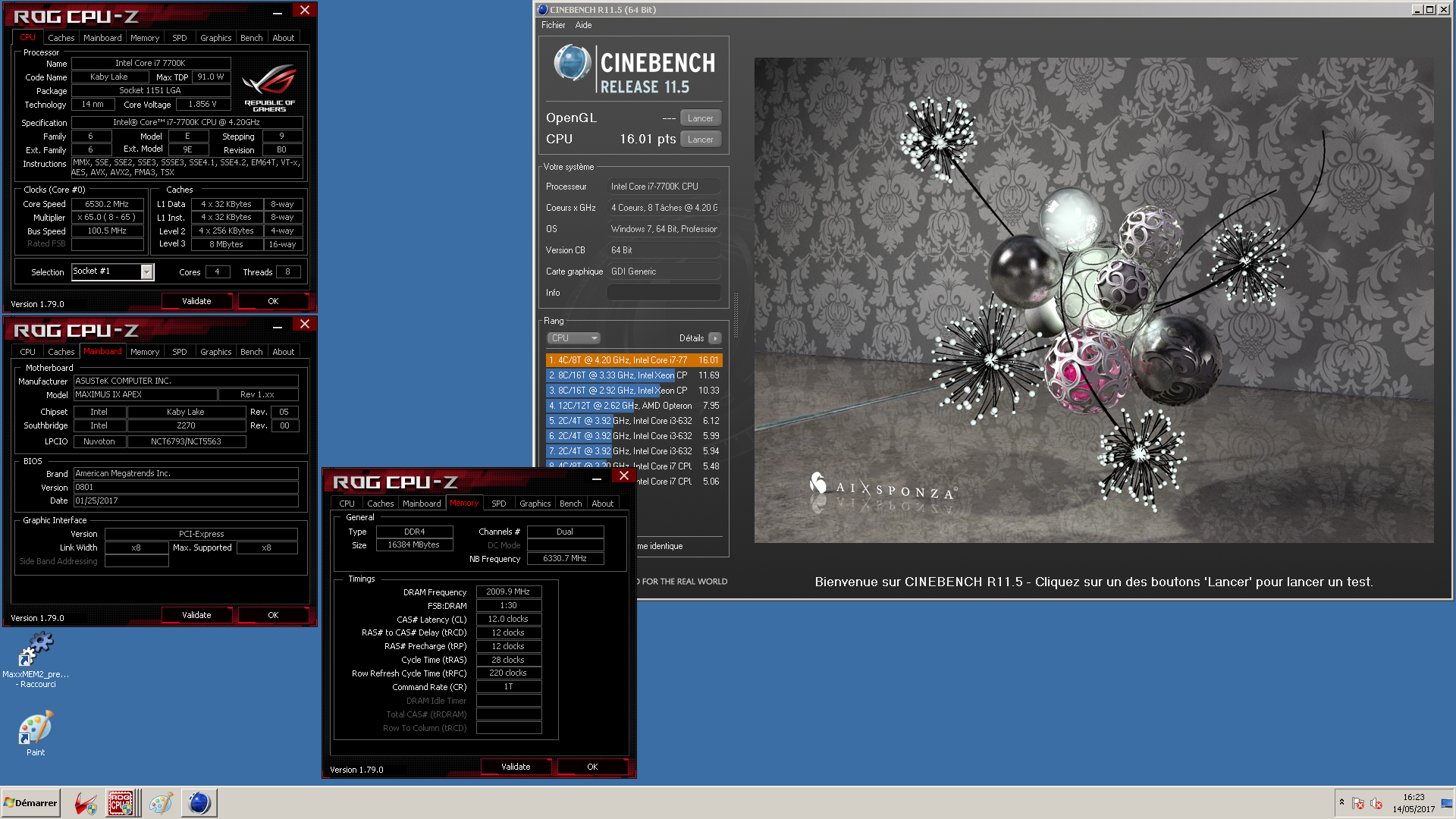
Task: Click the Core Voltage 1.856 V value
Action: click(x=202, y=104)
